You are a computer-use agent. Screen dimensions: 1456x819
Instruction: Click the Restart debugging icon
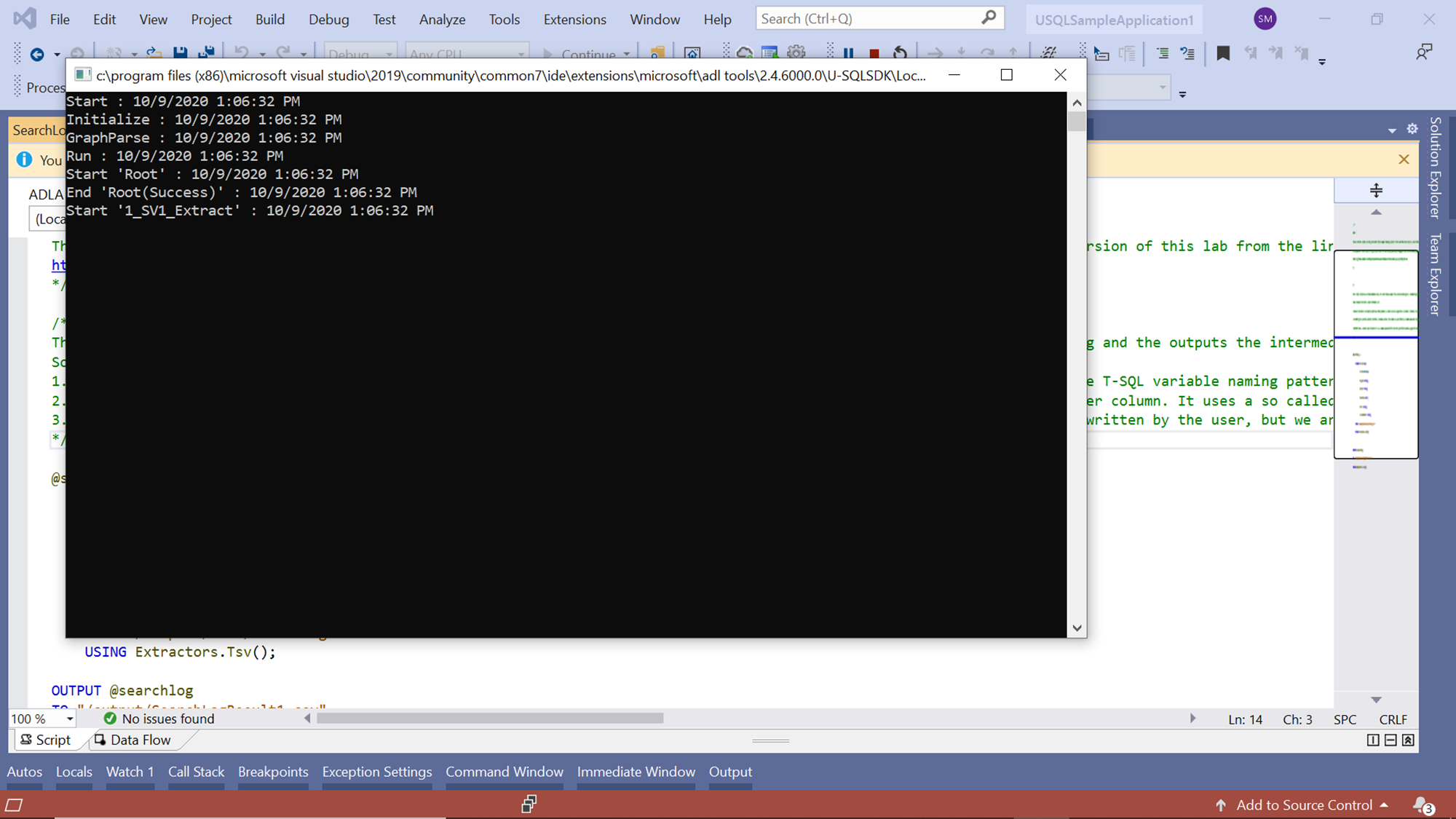click(901, 53)
